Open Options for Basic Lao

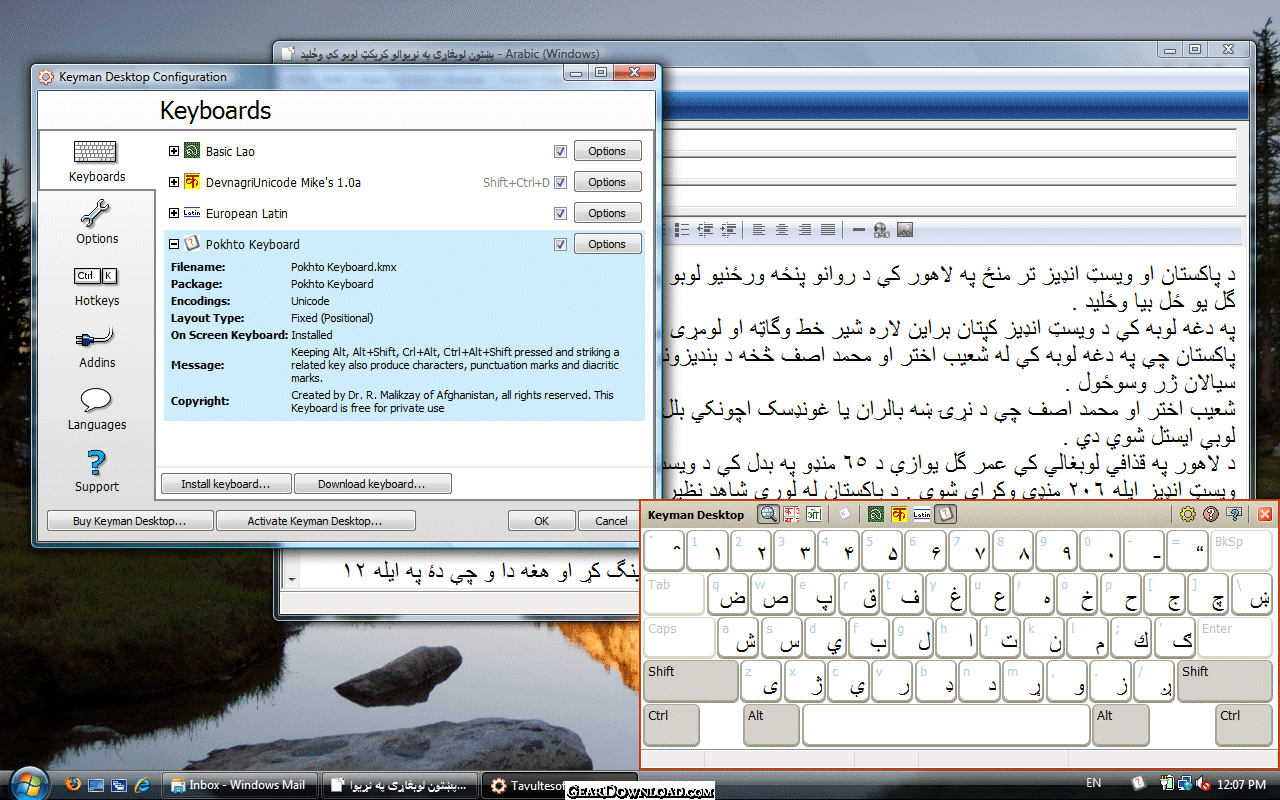607,151
